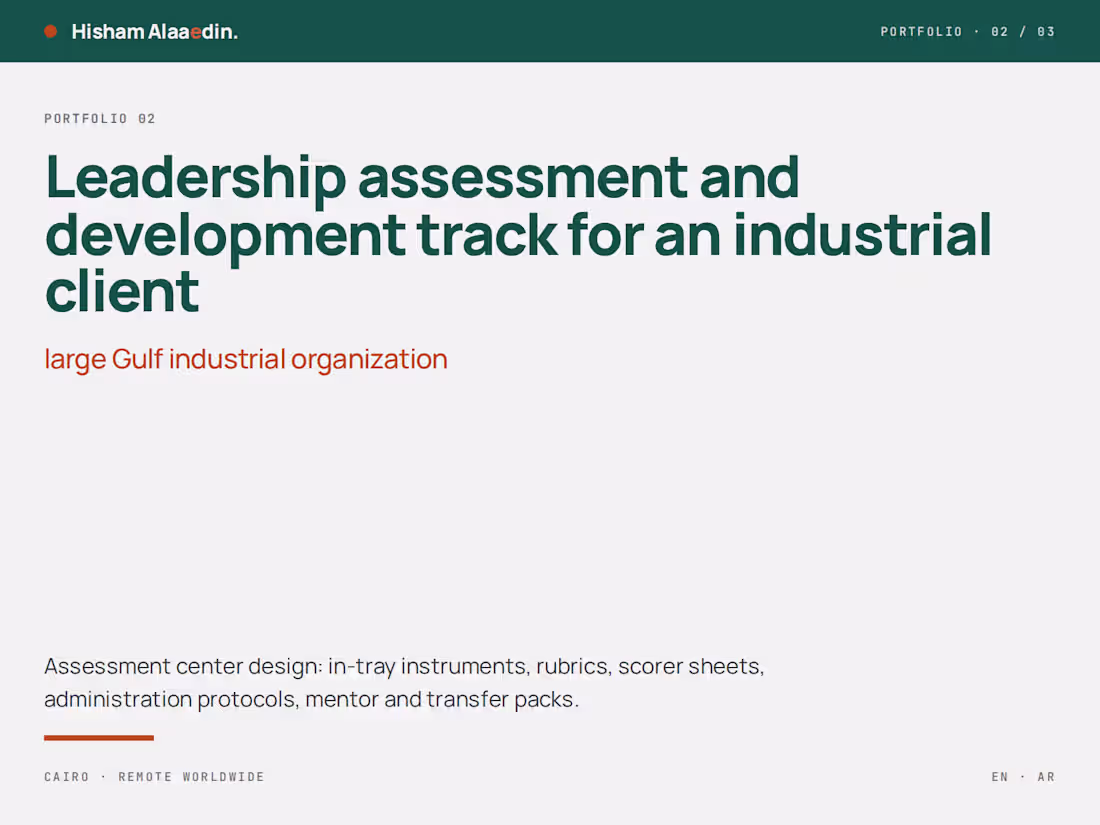Click the PORTFOLIO · 02 / 03 indicator
This screenshot has height=825, width=1100.
tap(967, 32)
